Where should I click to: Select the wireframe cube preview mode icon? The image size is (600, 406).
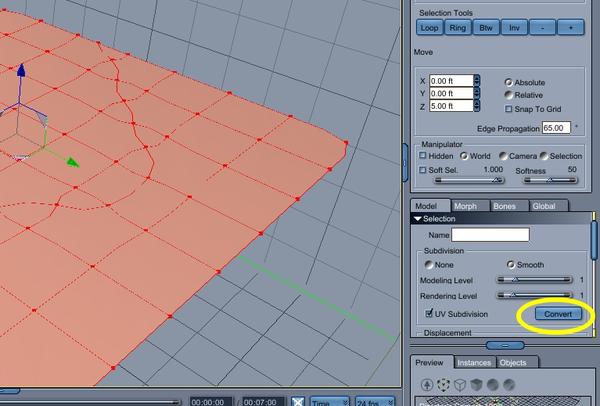tap(460, 385)
